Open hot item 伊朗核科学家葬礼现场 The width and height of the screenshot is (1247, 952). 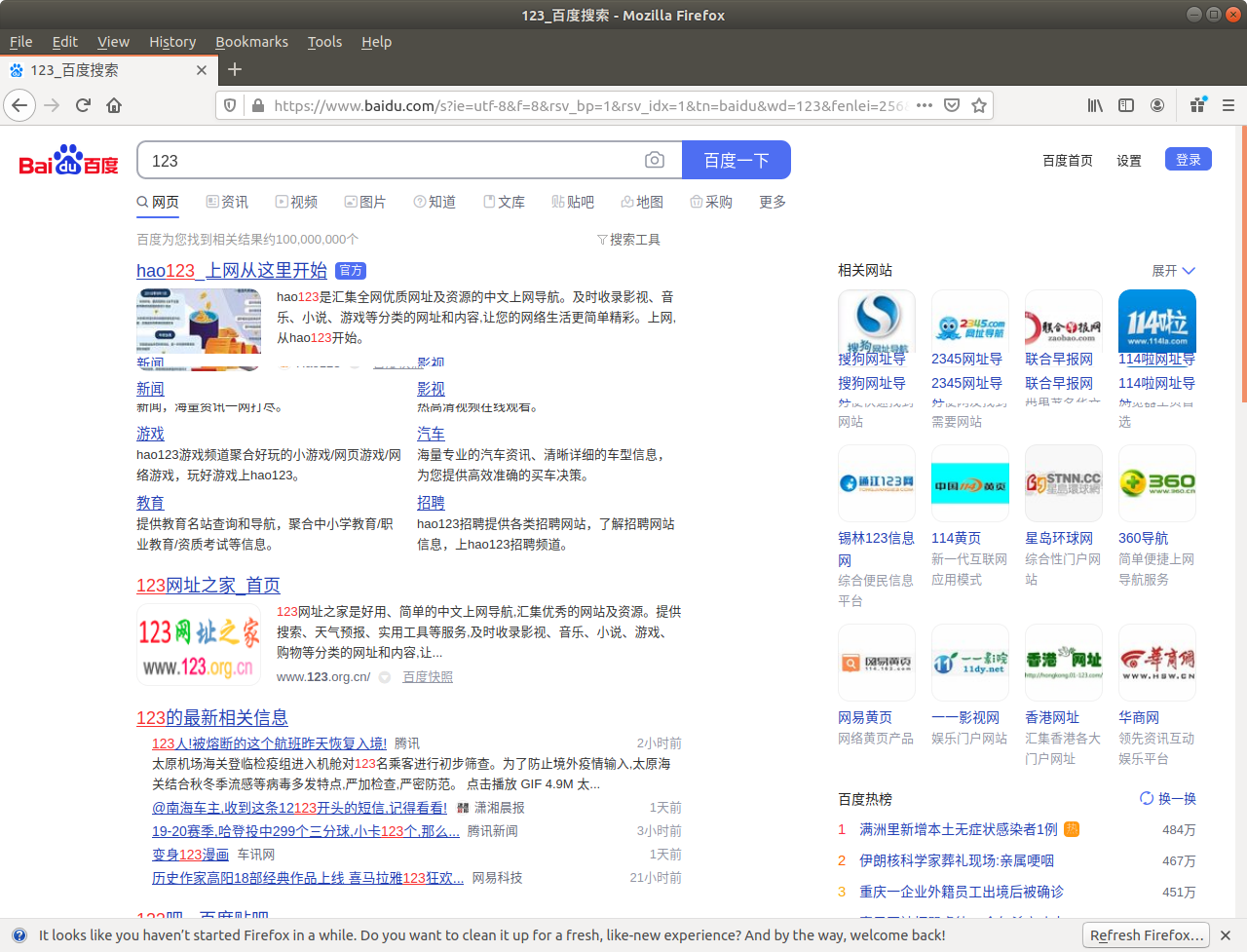(x=957, y=861)
